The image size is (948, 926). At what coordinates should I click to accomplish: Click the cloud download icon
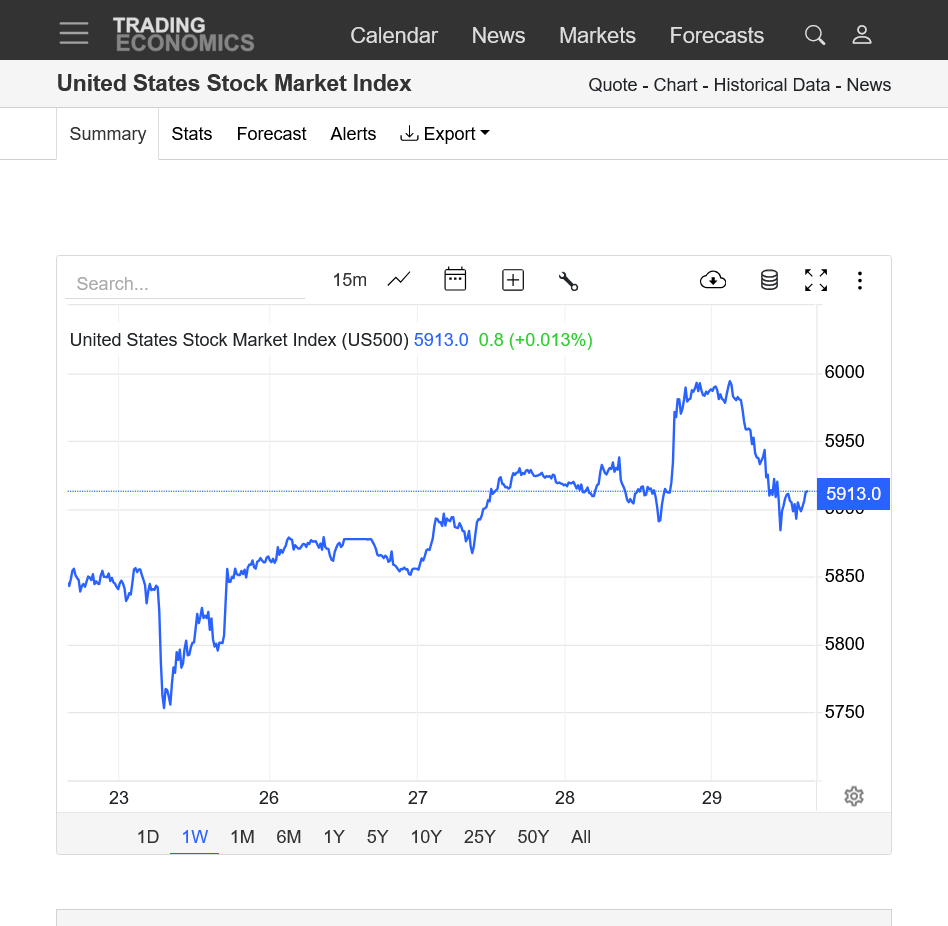pyautogui.click(x=713, y=280)
